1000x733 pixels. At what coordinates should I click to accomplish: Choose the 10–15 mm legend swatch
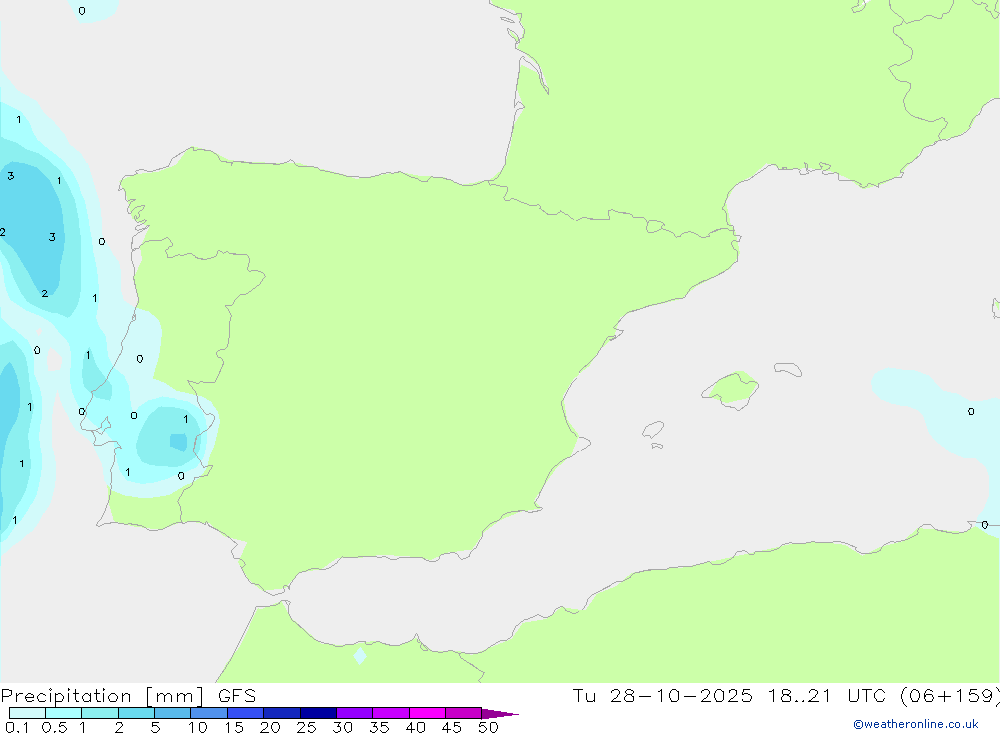coord(209,713)
